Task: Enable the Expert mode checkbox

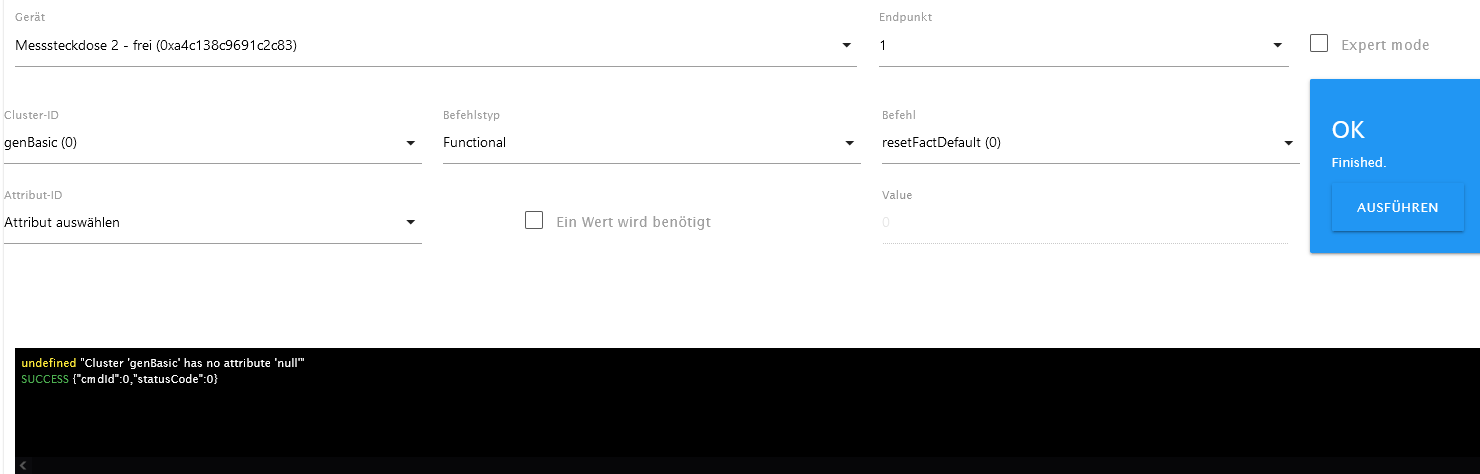Action: pos(1319,44)
